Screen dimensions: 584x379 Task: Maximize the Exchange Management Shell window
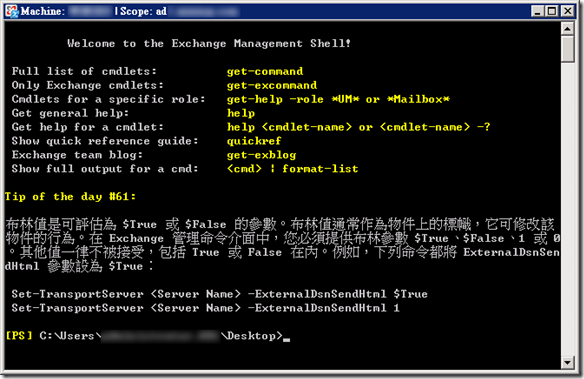pos(552,11)
